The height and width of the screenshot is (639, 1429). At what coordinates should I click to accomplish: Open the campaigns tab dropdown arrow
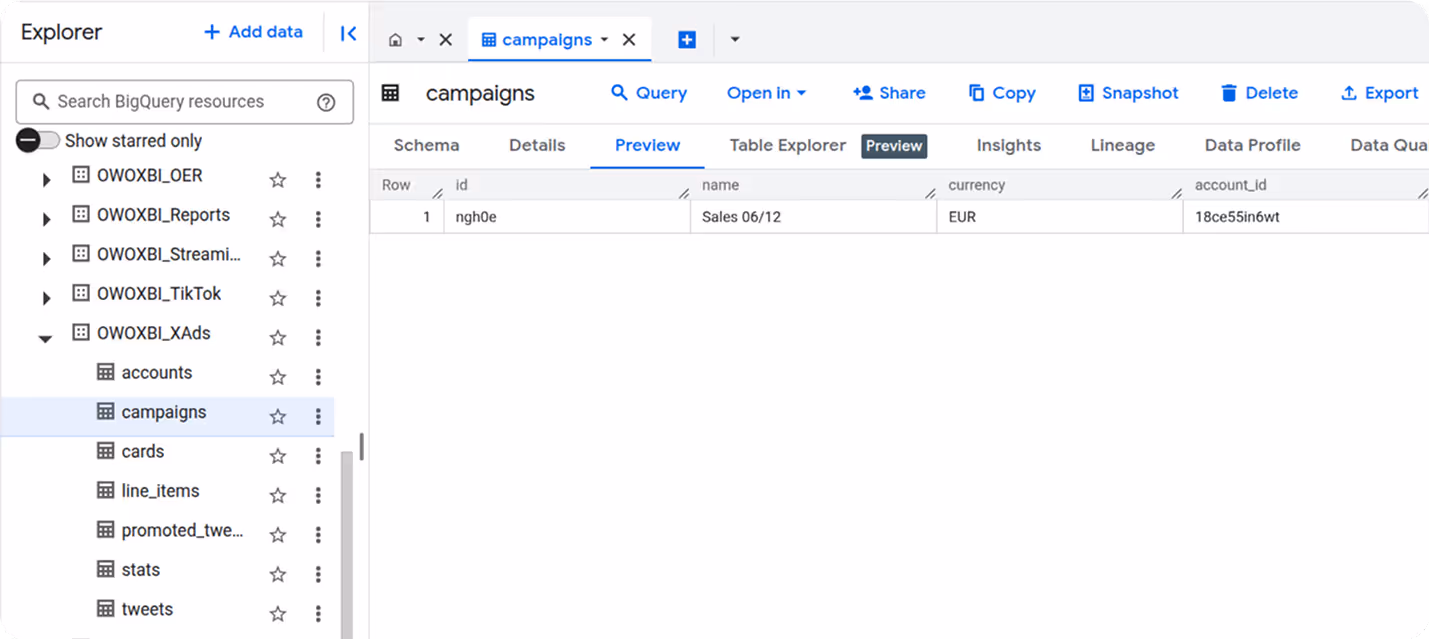point(604,40)
